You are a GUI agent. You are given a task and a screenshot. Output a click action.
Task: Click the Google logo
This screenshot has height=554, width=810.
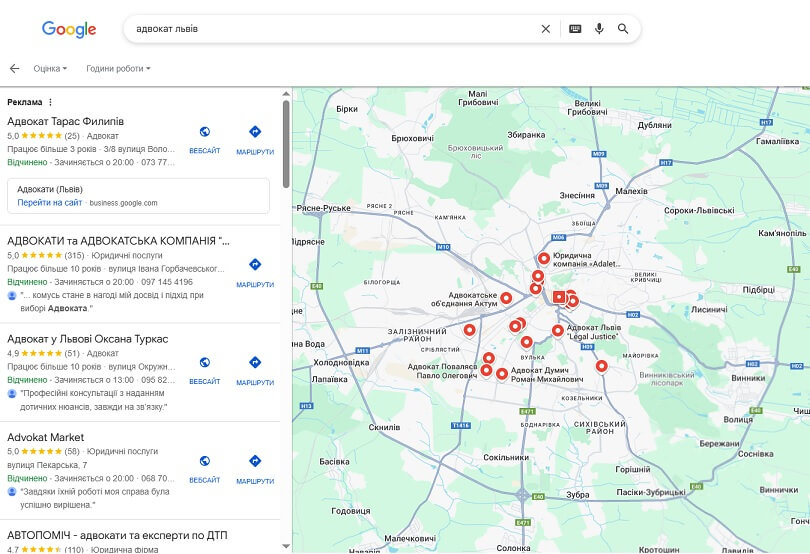point(69,29)
